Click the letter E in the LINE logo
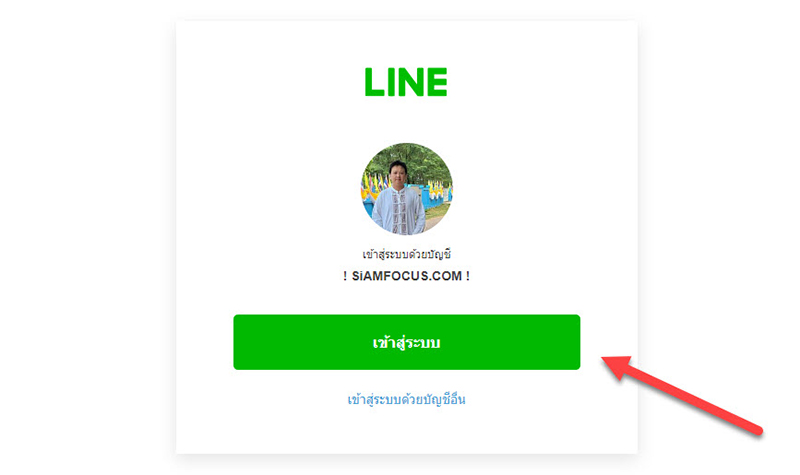800x475 pixels. coord(437,82)
